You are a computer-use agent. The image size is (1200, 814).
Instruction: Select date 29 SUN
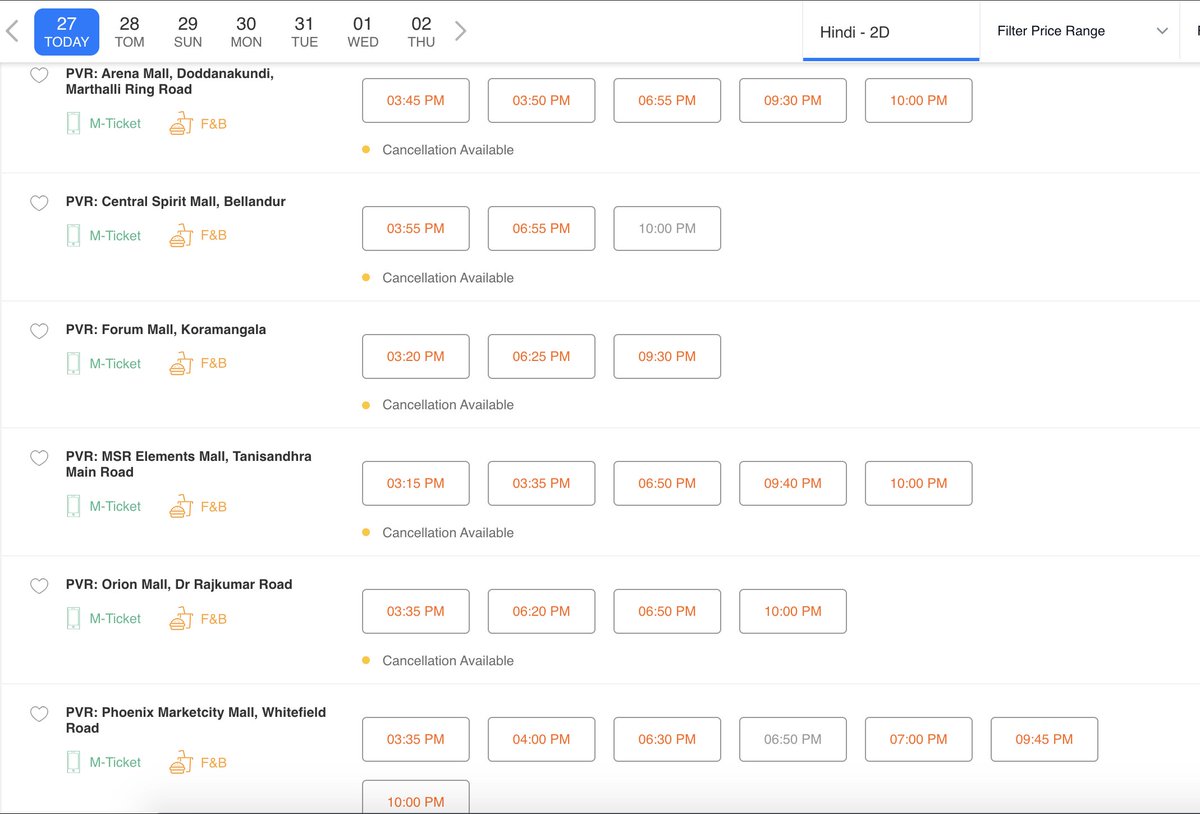point(188,32)
